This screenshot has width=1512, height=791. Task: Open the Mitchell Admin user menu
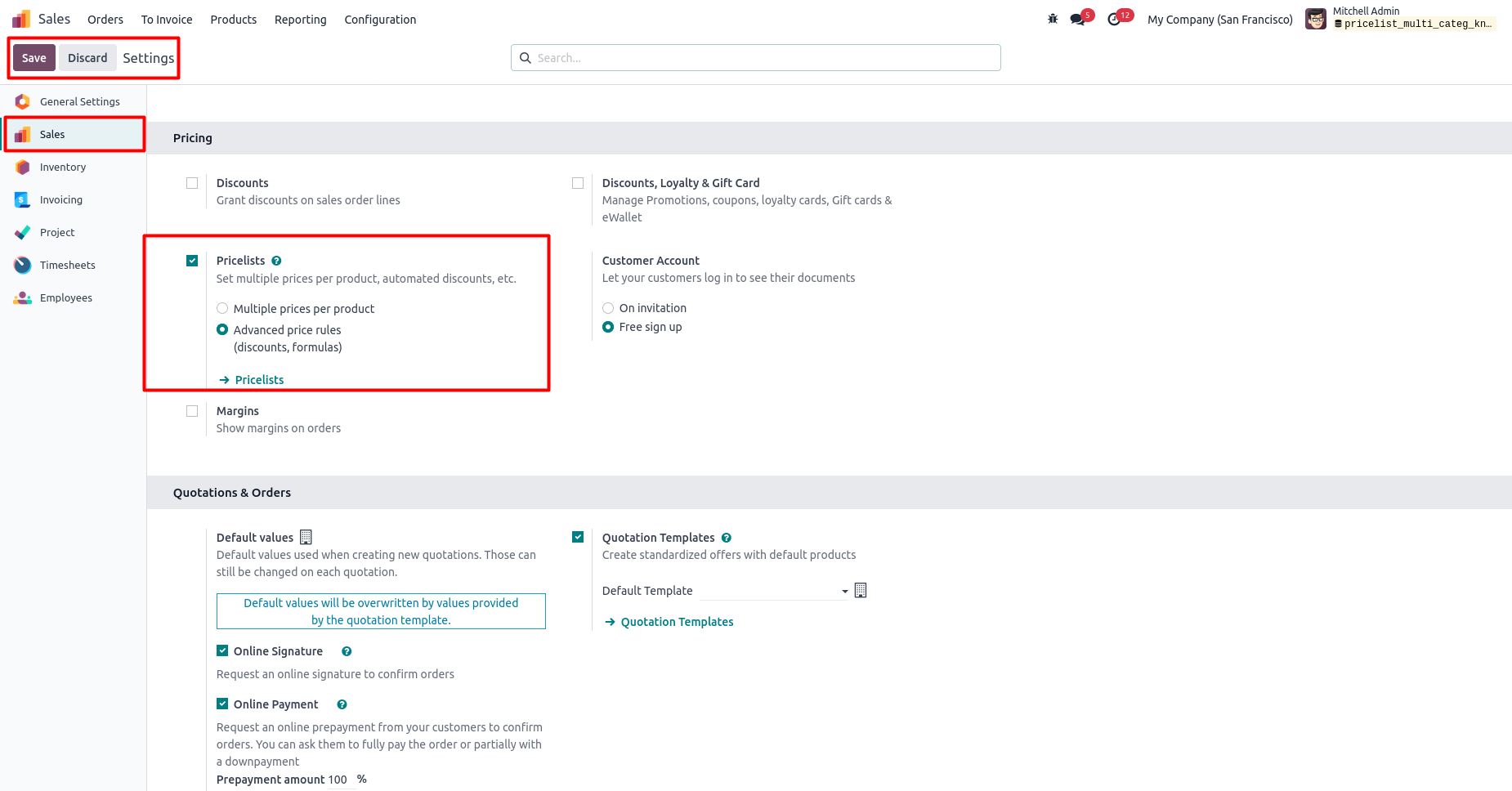[x=1401, y=18]
